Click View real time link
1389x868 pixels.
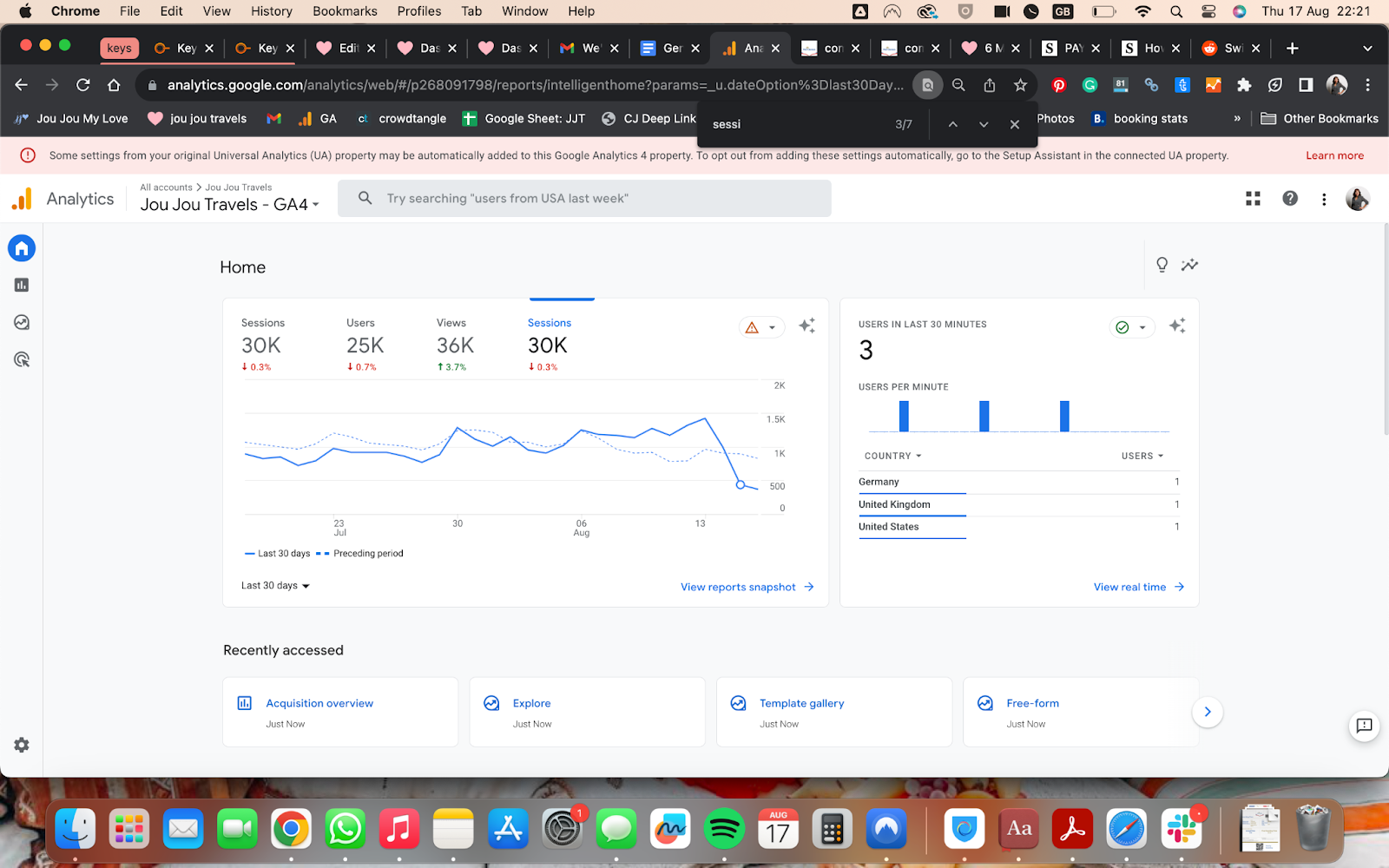(x=1139, y=588)
